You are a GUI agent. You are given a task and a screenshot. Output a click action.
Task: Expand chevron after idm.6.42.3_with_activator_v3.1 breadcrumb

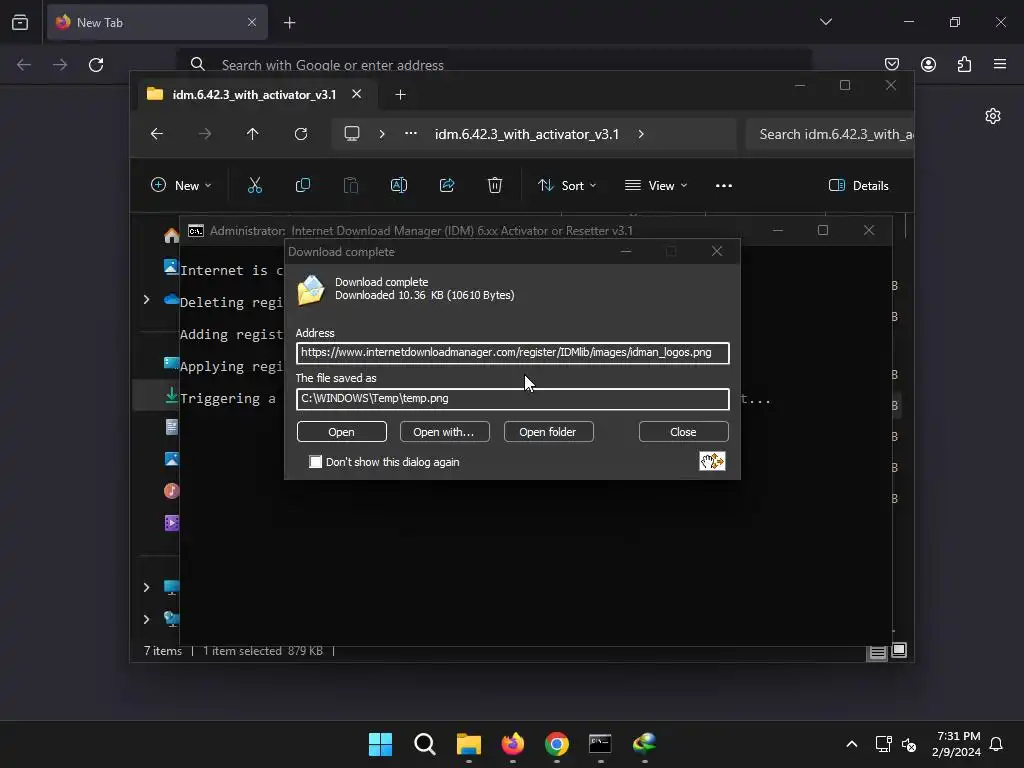641,134
